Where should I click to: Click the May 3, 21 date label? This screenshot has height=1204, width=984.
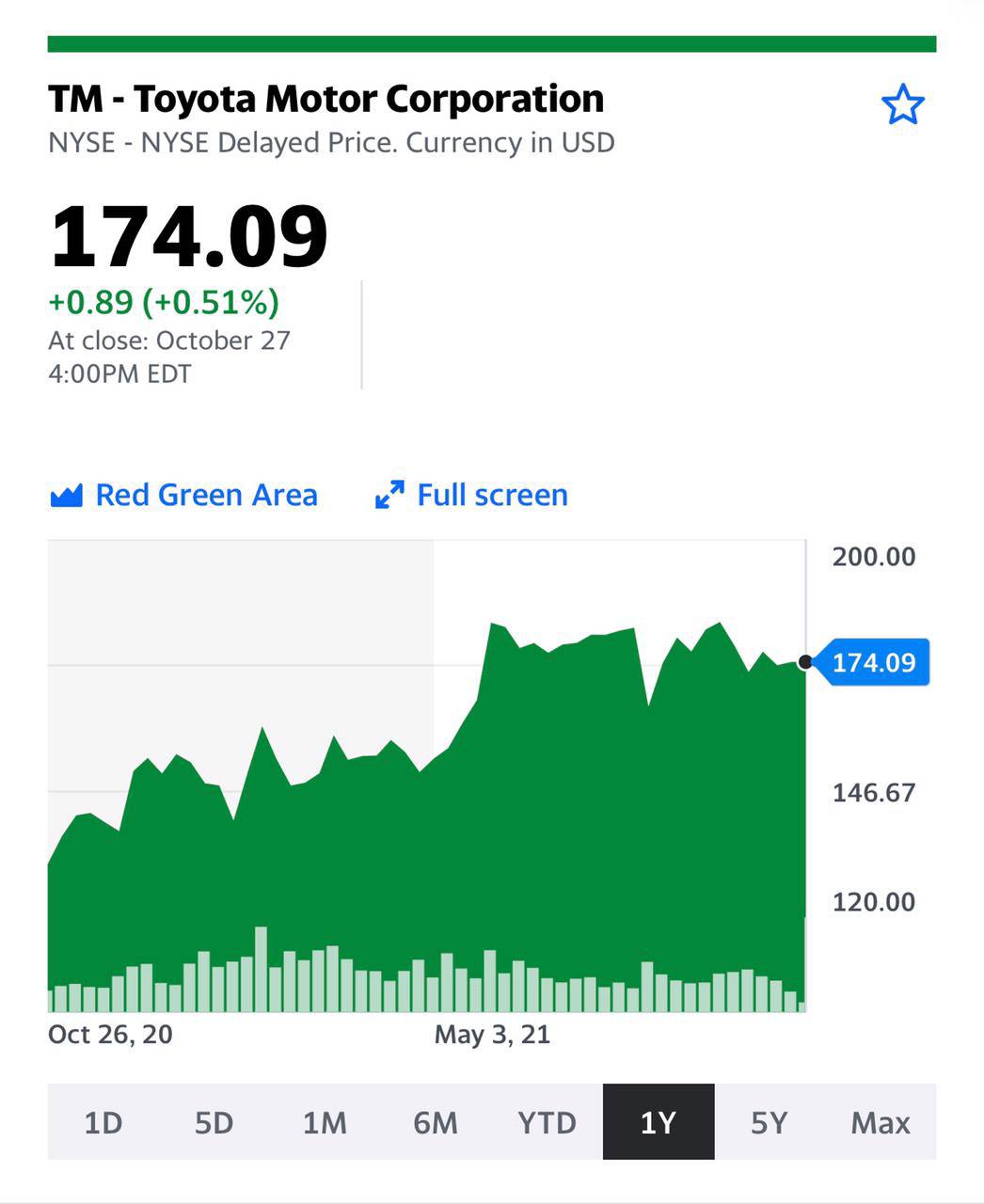coord(492,1035)
